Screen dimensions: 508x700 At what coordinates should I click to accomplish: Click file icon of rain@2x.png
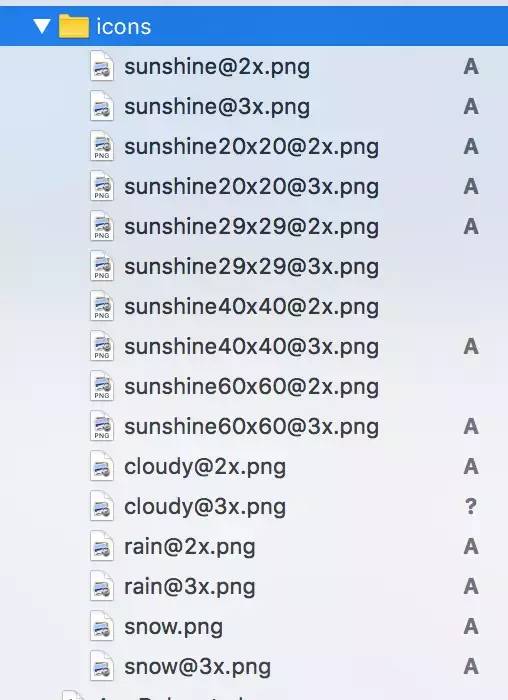point(102,546)
